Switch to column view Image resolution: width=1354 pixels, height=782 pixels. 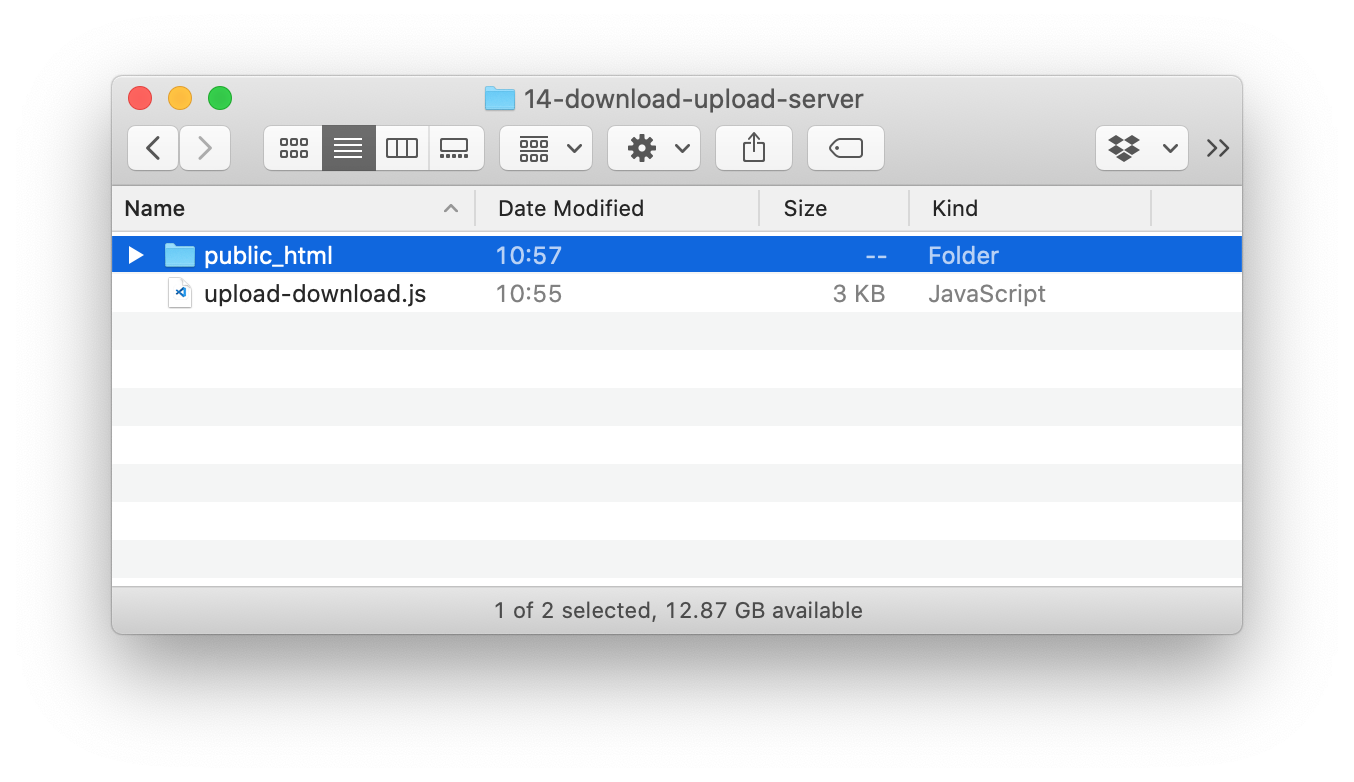(x=402, y=148)
